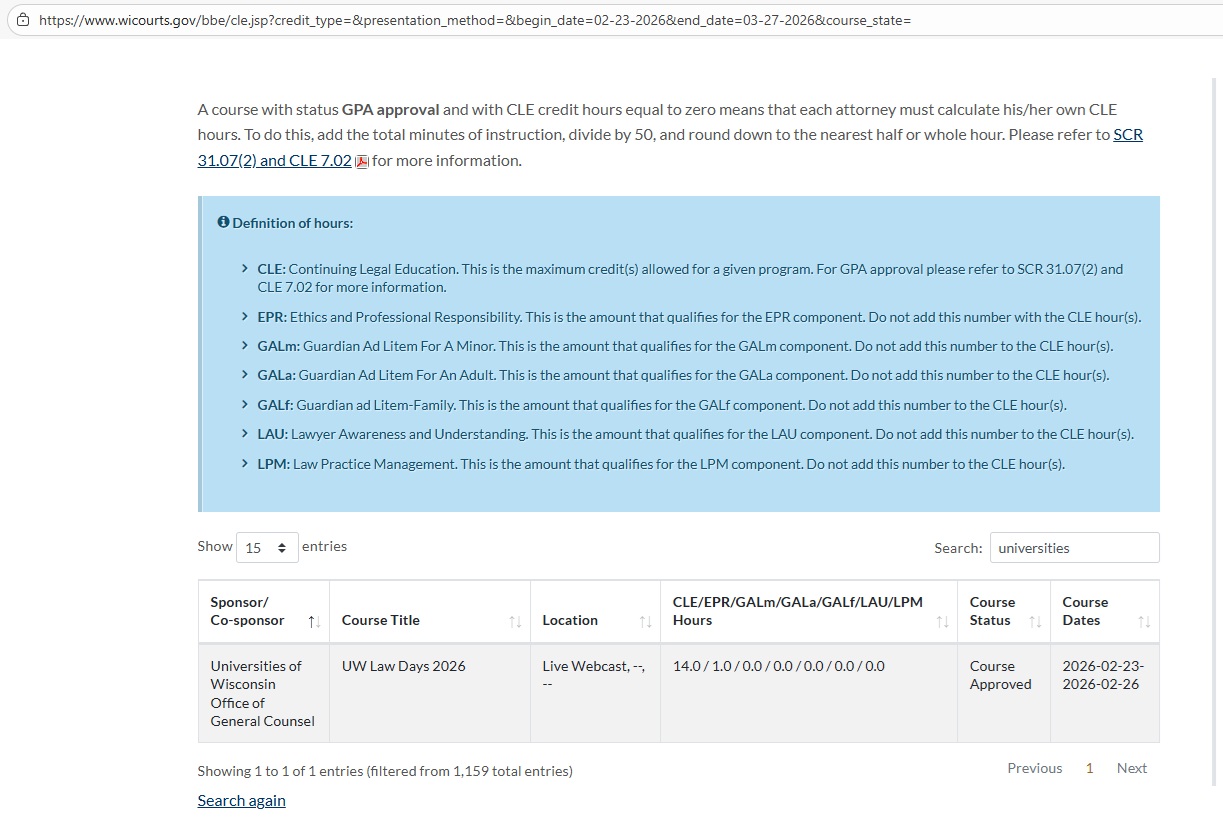Sort by Course Title arrow icon
The image size is (1223, 821).
515,622
